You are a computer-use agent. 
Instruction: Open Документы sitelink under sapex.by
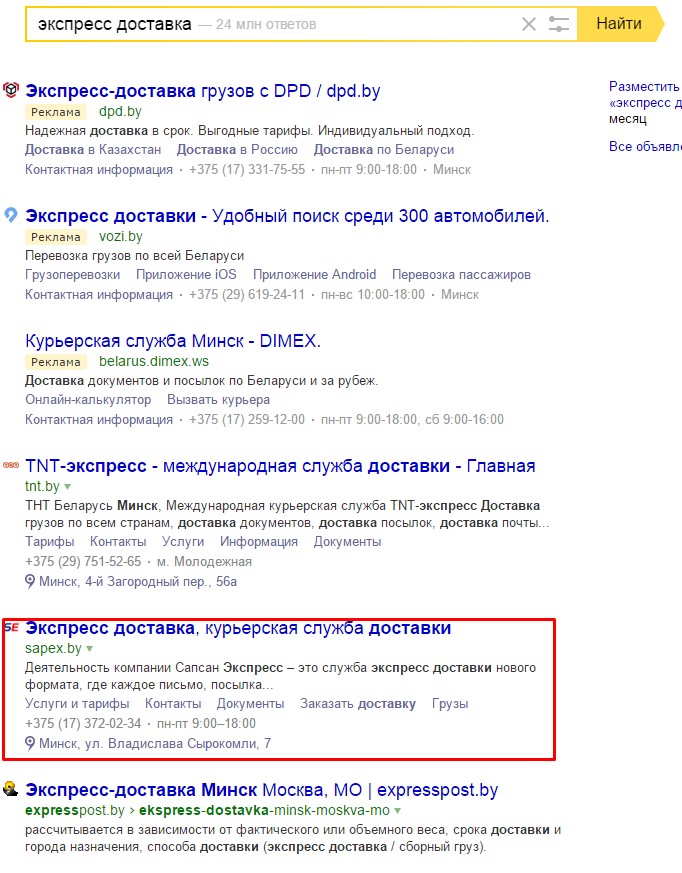point(251,704)
